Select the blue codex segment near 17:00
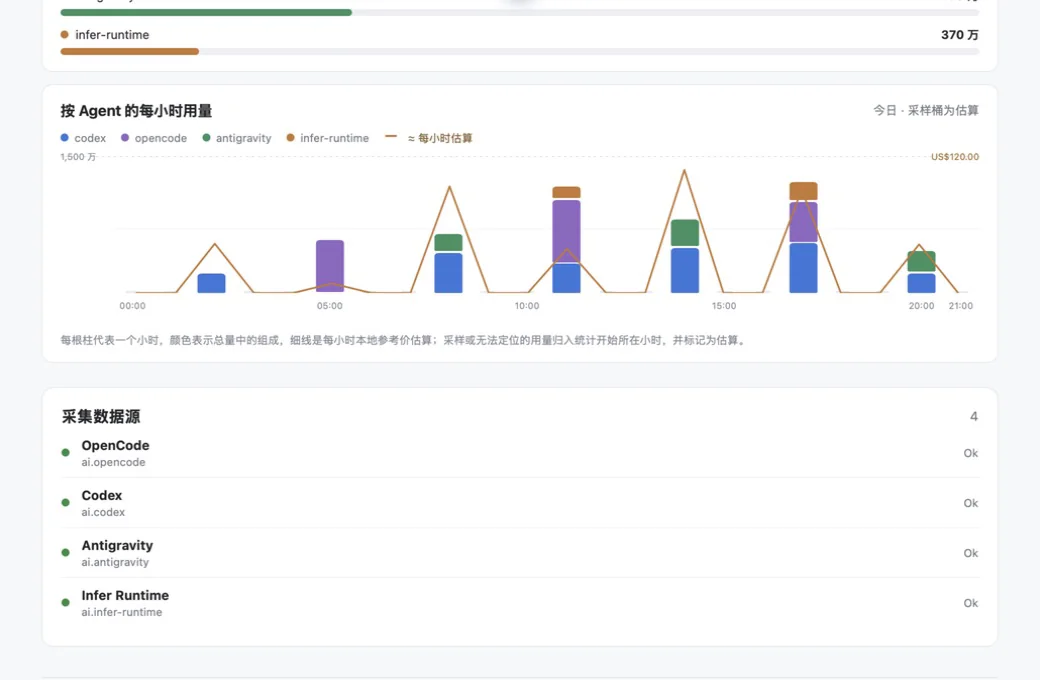The image size is (1040, 680). tap(803, 268)
